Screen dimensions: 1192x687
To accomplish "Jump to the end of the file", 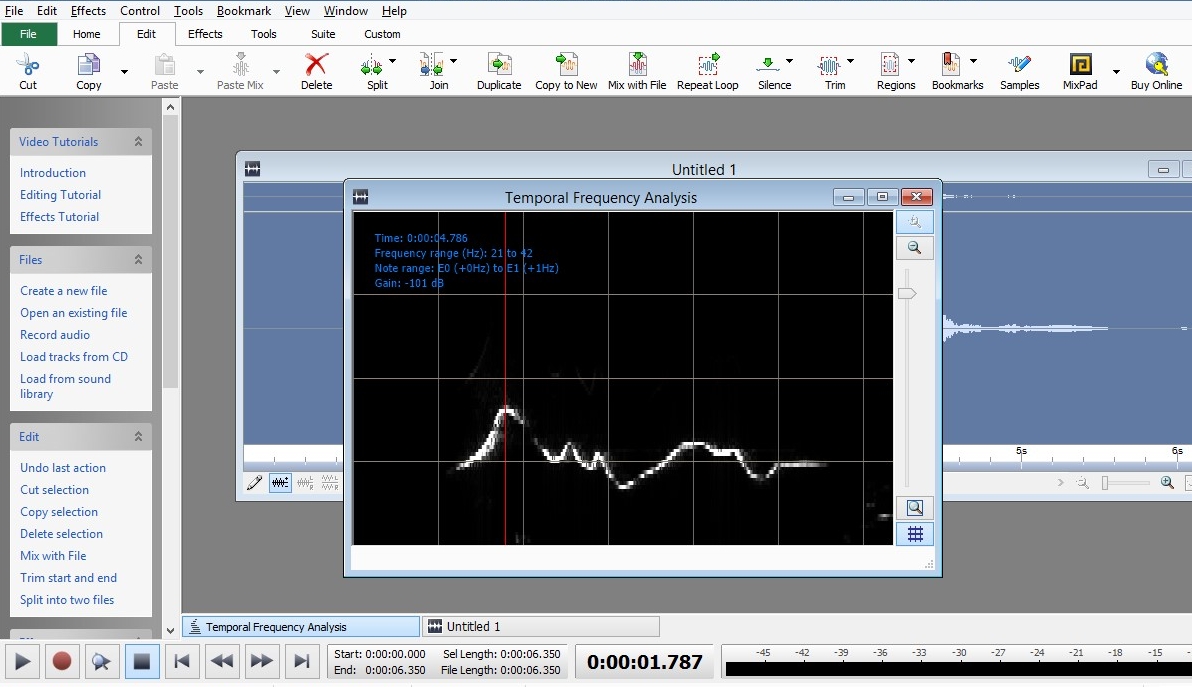I will click(302, 662).
